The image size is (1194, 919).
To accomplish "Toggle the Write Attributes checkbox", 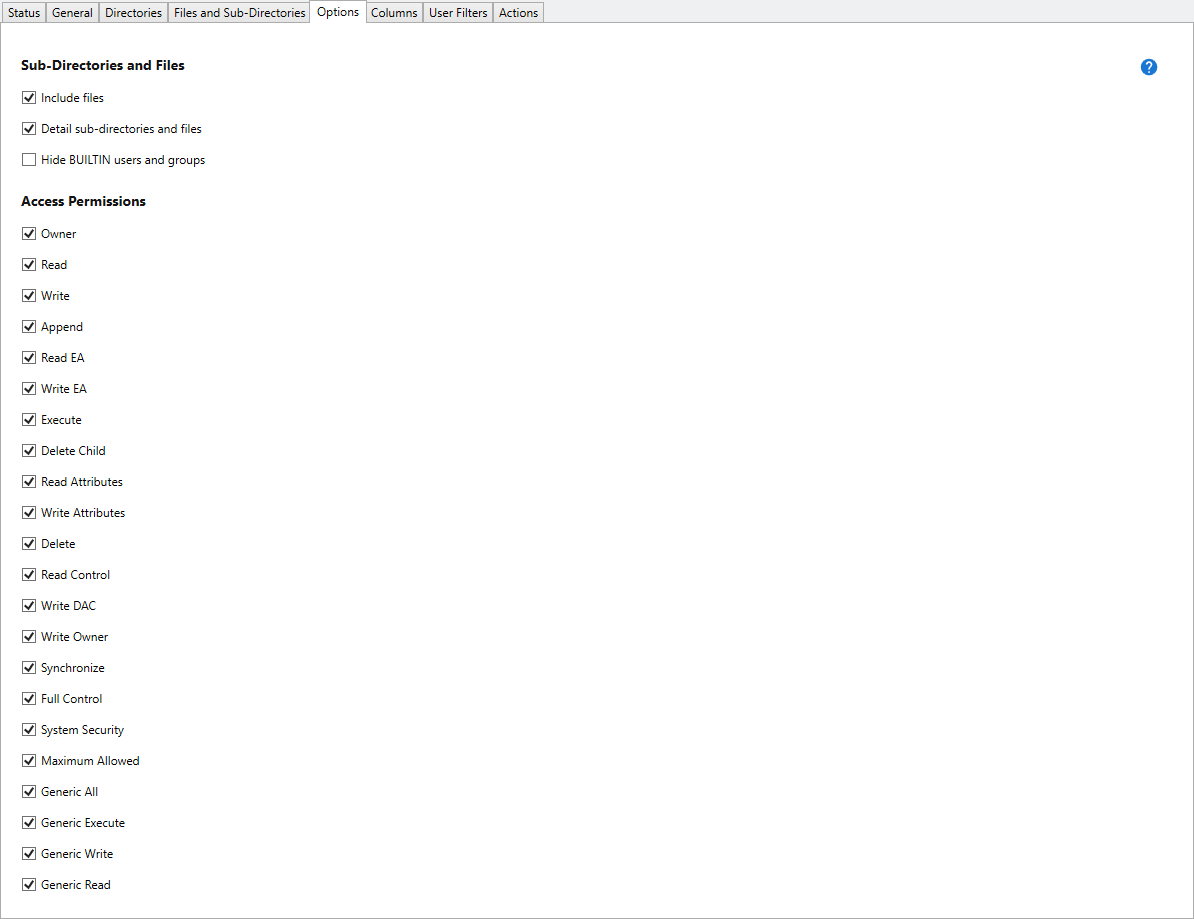I will pos(29,513).
